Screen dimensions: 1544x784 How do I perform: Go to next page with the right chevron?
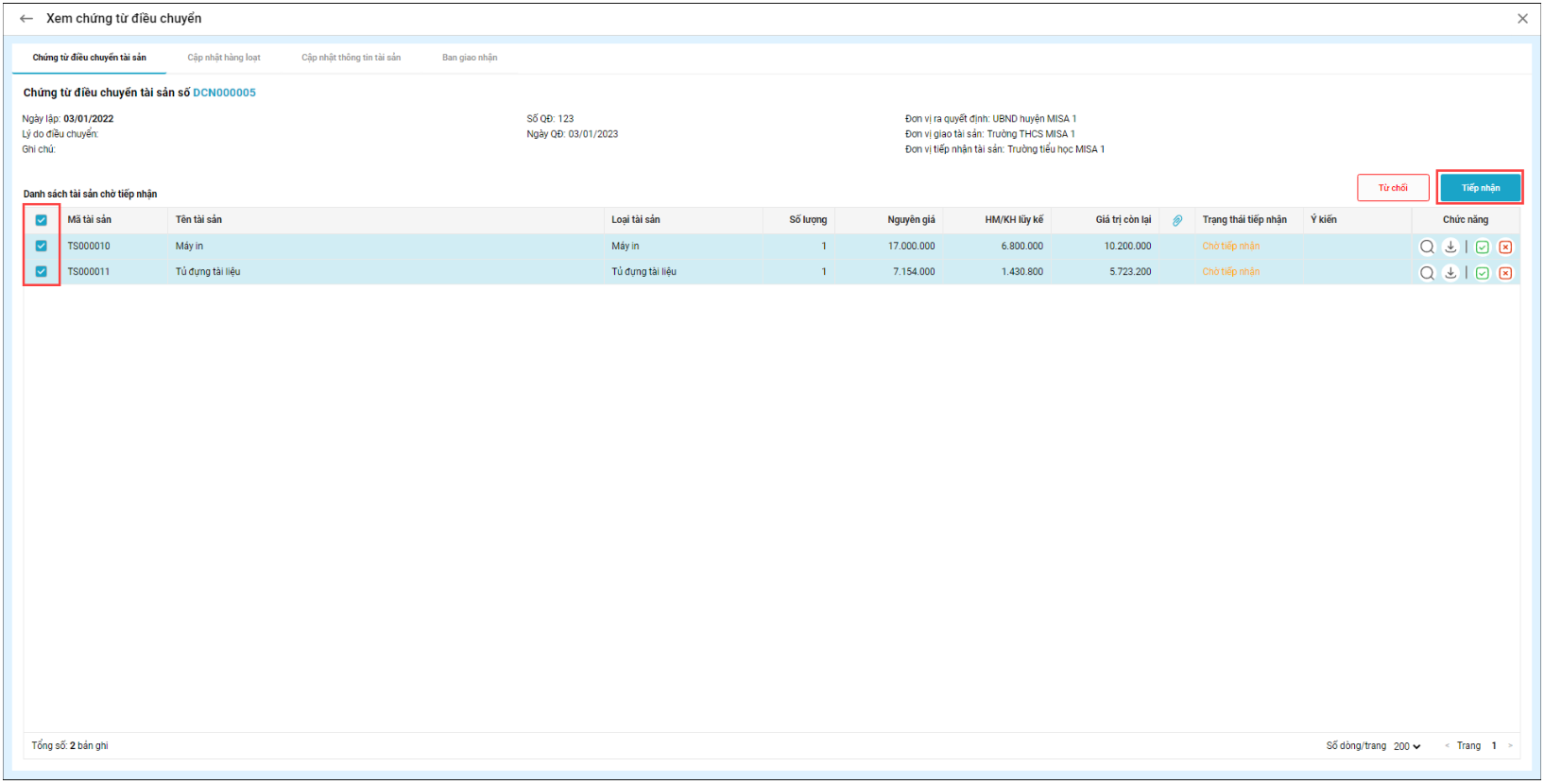(1510, 746)
